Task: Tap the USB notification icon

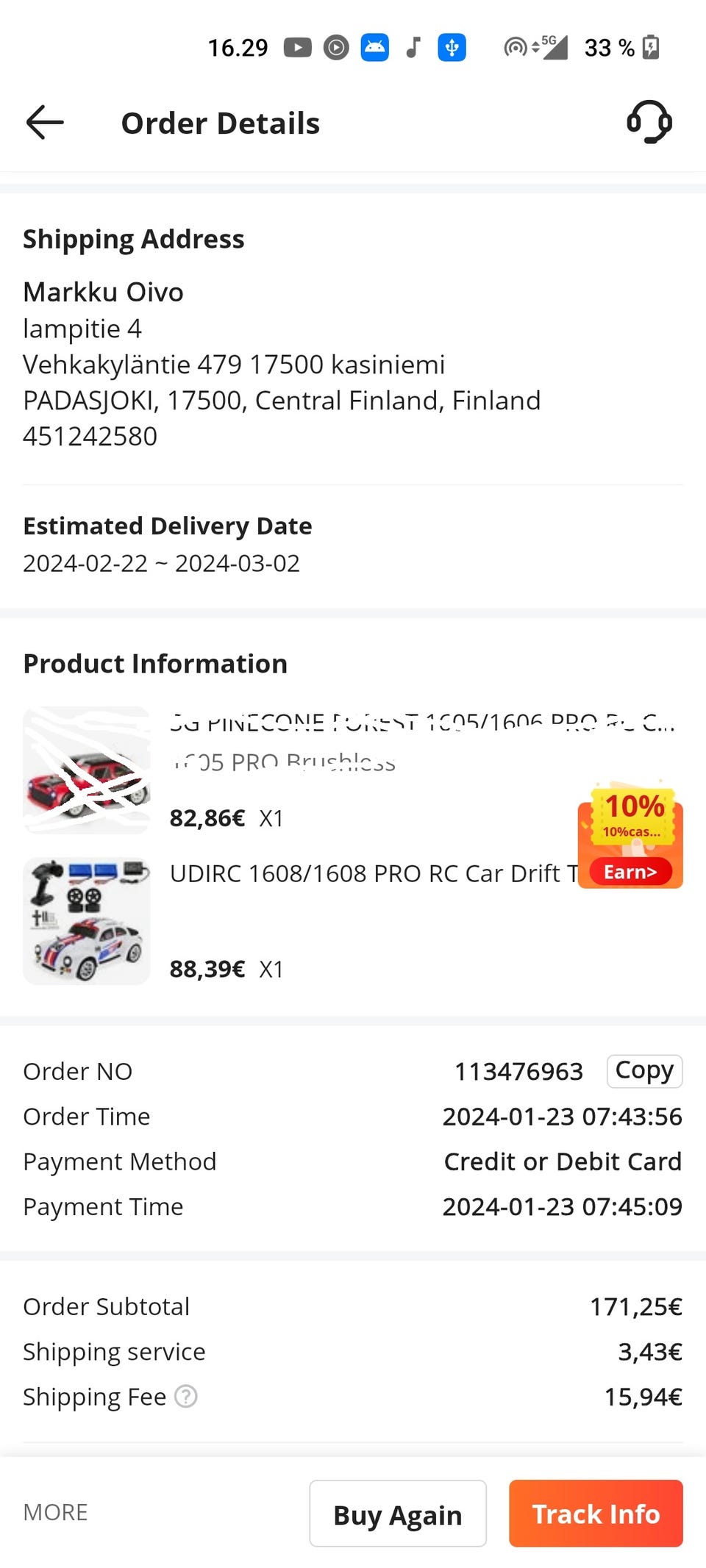Action: tap(452, 48)
